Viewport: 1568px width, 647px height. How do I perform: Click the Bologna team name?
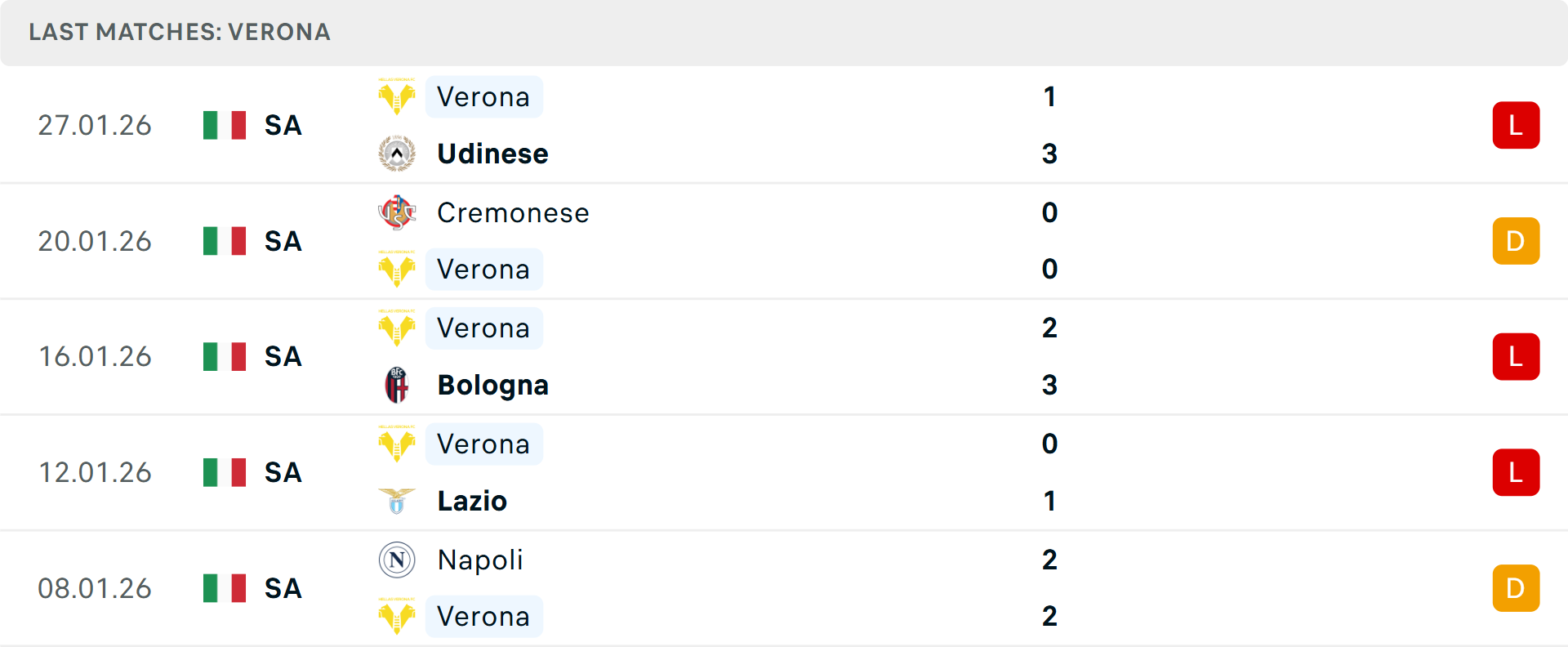click(492, 385)
